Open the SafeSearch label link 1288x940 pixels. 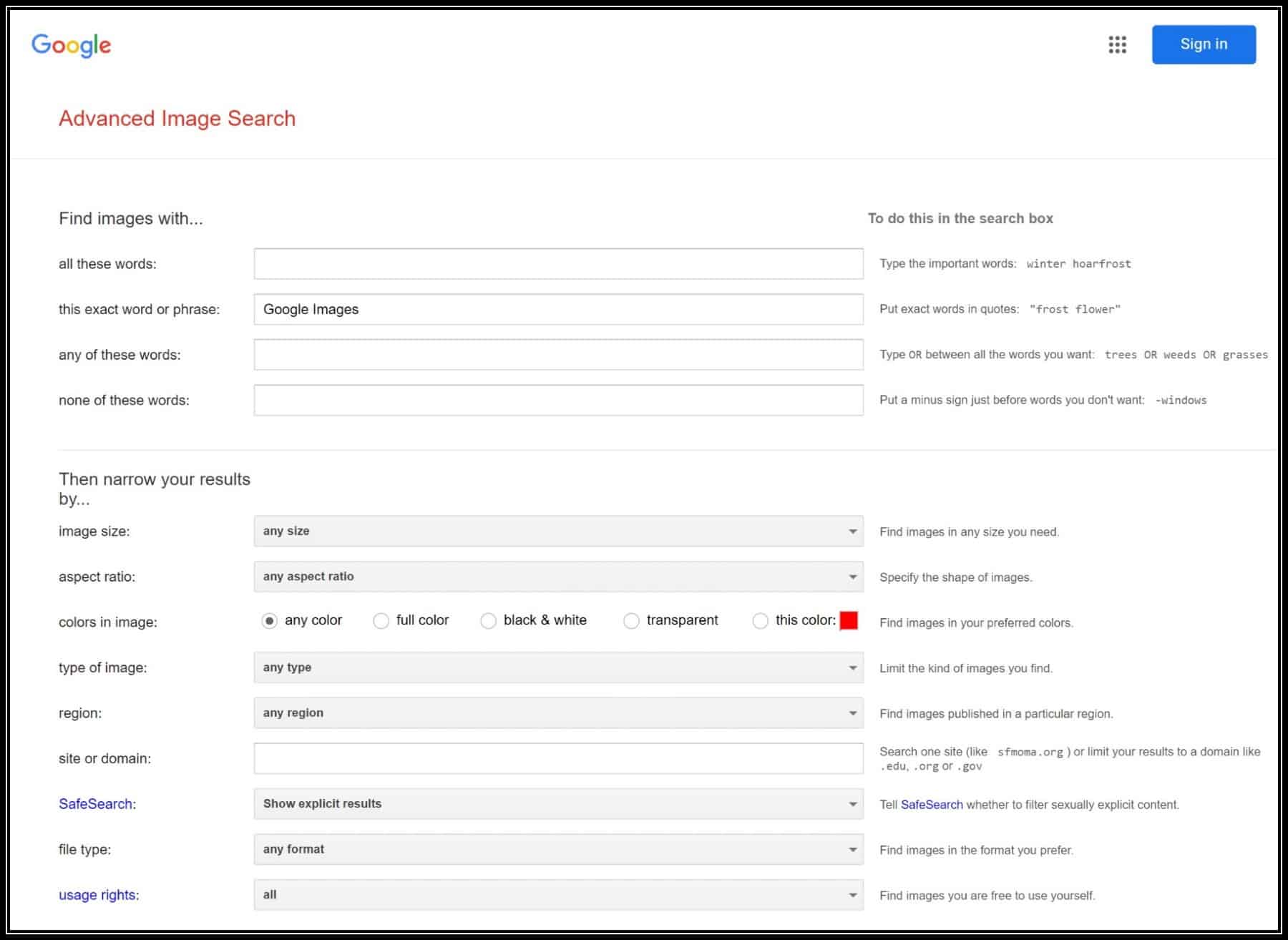pos(95,804)
